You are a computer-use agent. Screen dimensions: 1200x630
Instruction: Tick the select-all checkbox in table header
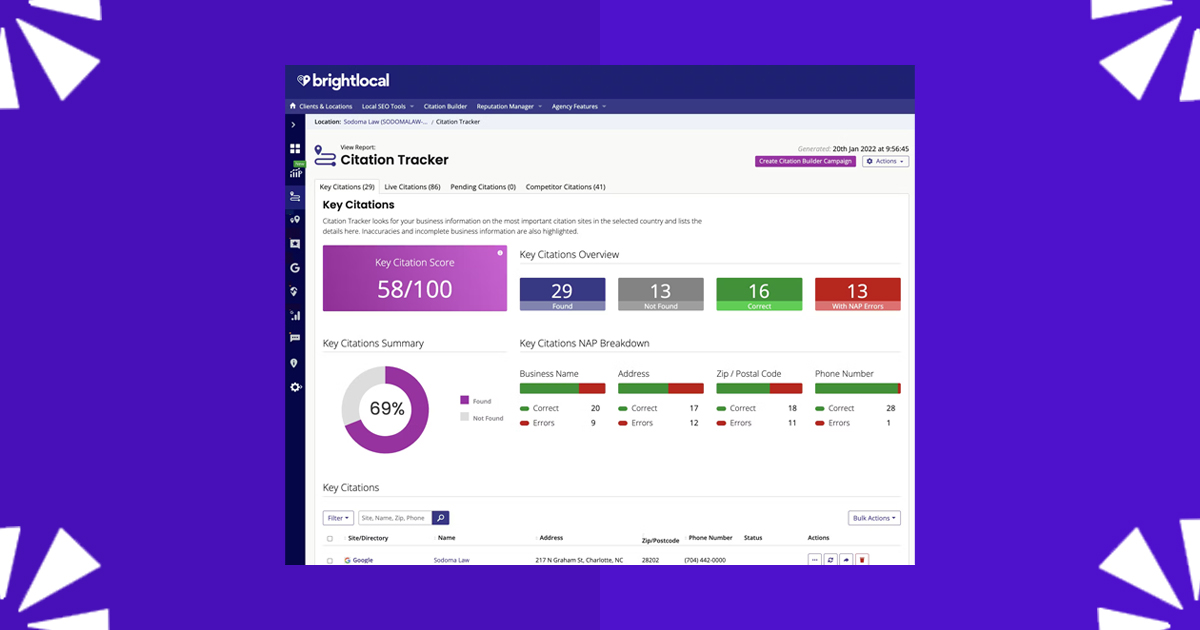(330, 538)
